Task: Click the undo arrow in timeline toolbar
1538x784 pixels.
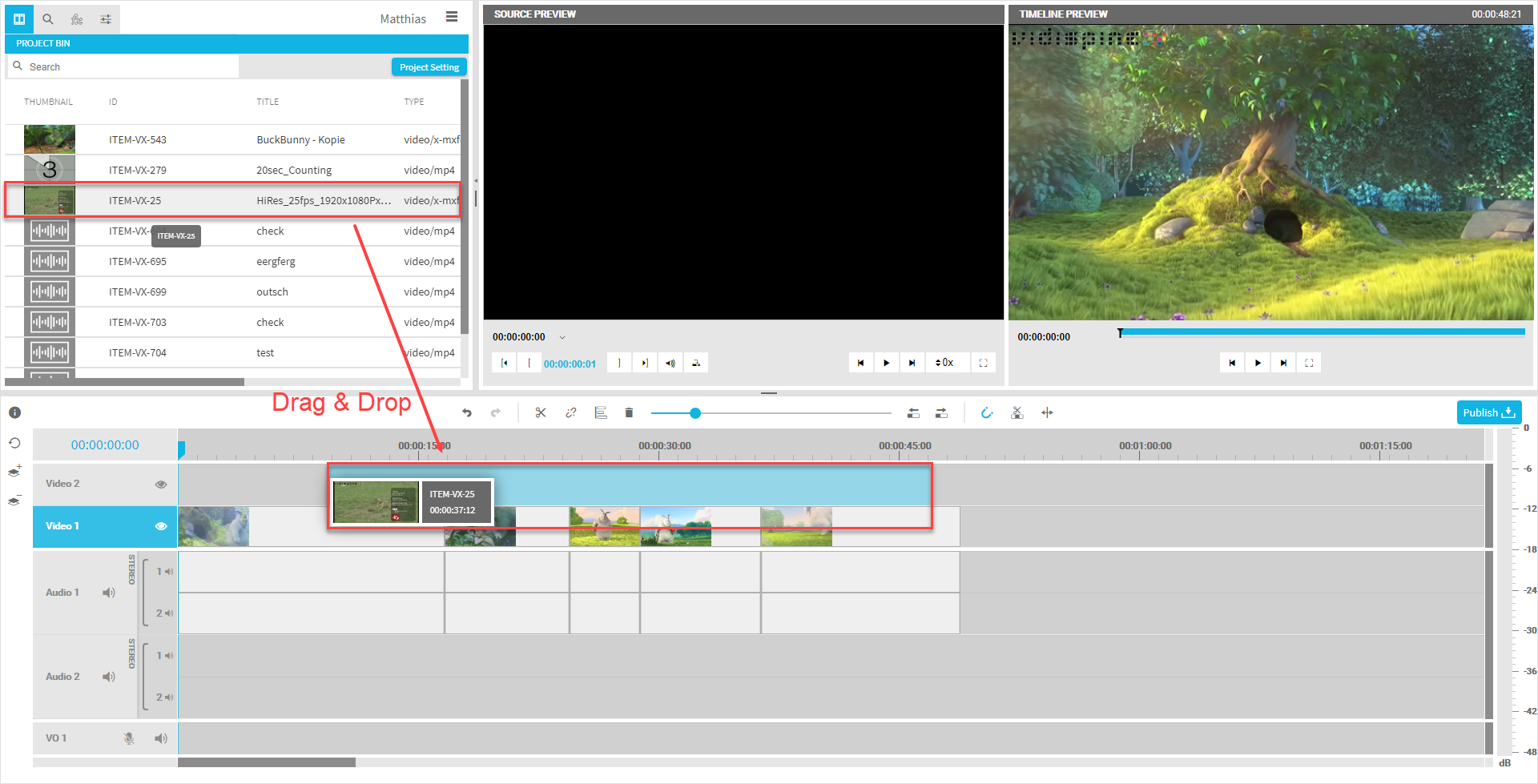Action: (x=467, y=413)
